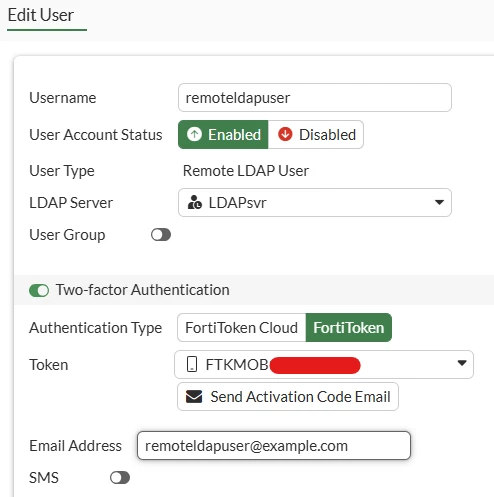Set User Account Status to Disabled
Screen dimensions: 494x497
[x=316, y=135]
